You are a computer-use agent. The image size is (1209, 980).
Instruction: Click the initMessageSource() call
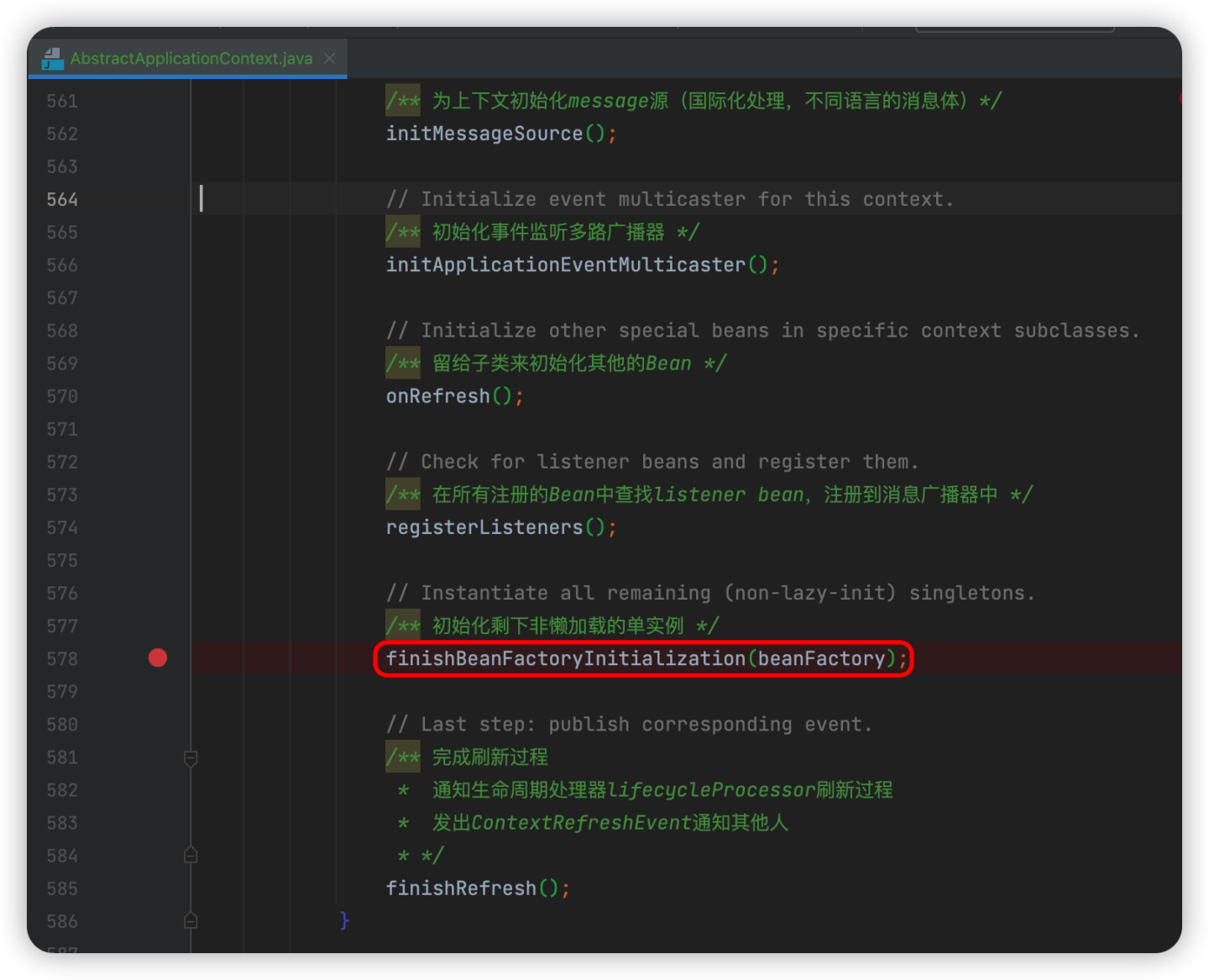[501, 134]
